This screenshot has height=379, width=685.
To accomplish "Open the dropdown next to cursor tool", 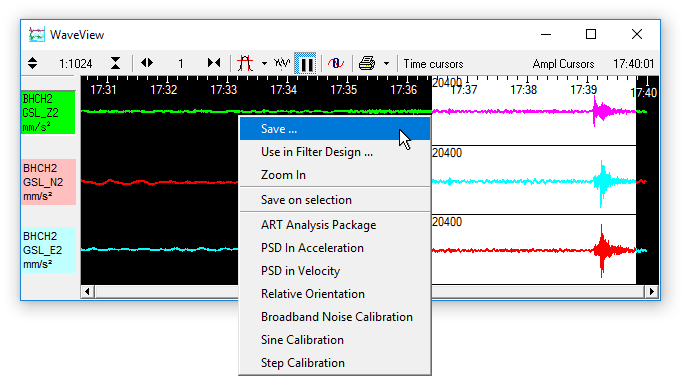I will point(264,64).
